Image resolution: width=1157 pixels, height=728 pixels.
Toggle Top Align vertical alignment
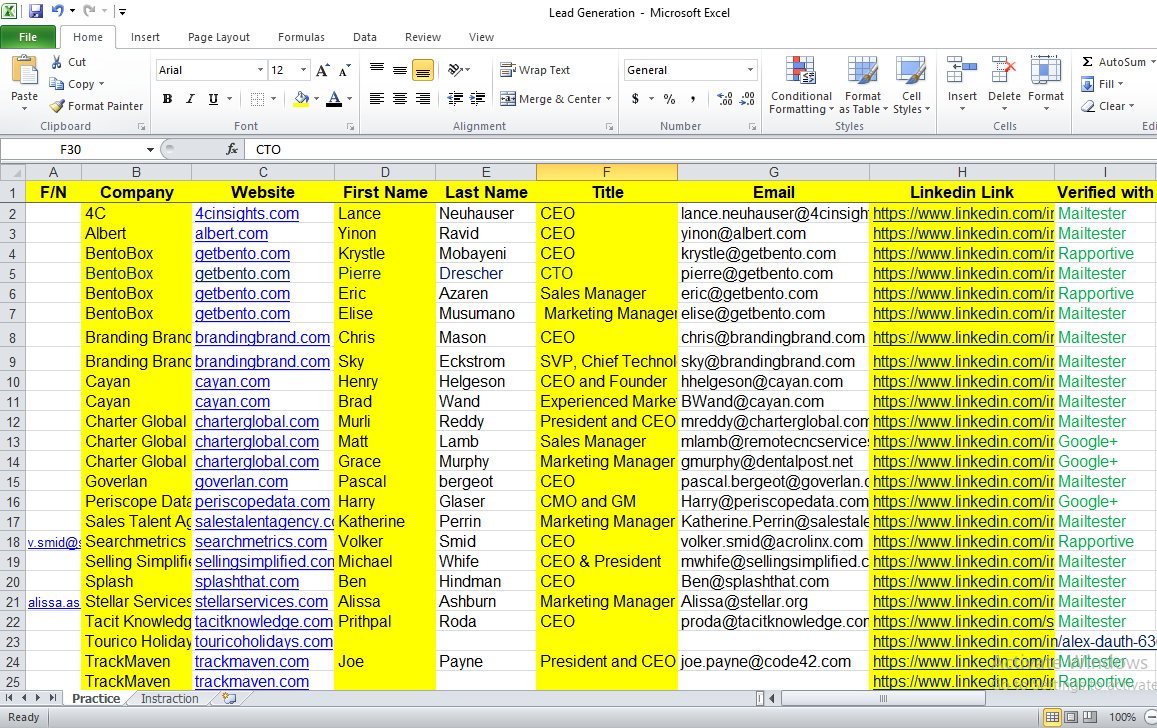[x=376, y=70]
